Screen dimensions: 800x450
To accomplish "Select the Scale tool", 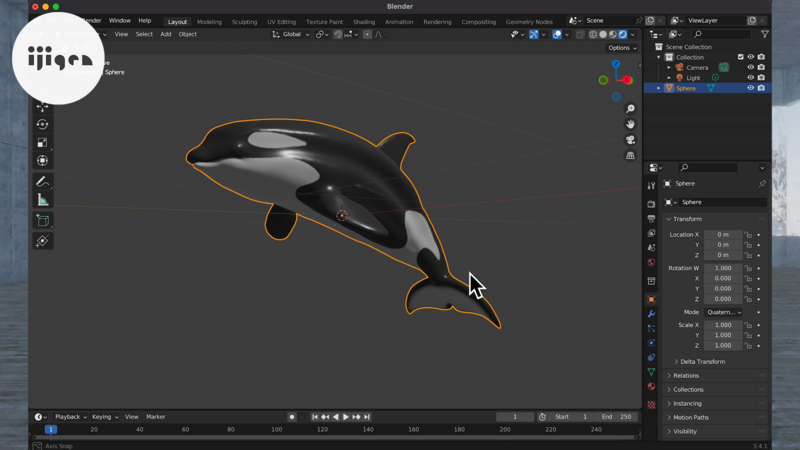I will pos(42,142).
